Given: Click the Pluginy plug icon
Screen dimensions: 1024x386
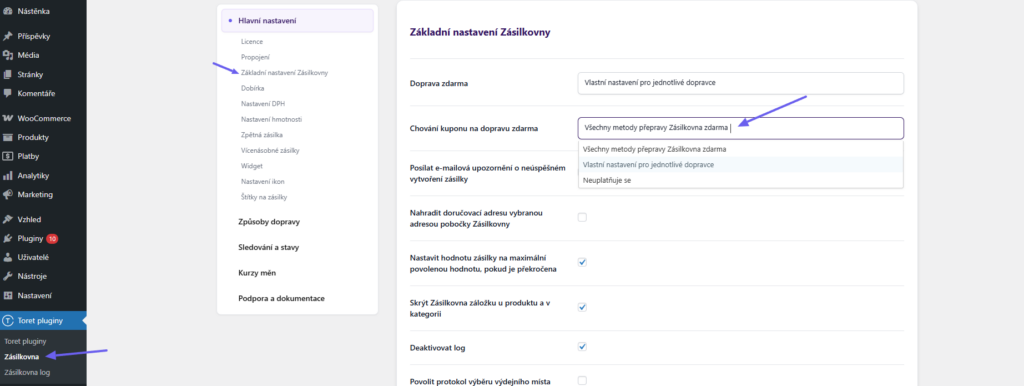Looking at the screenshot, I should (8, 238).
